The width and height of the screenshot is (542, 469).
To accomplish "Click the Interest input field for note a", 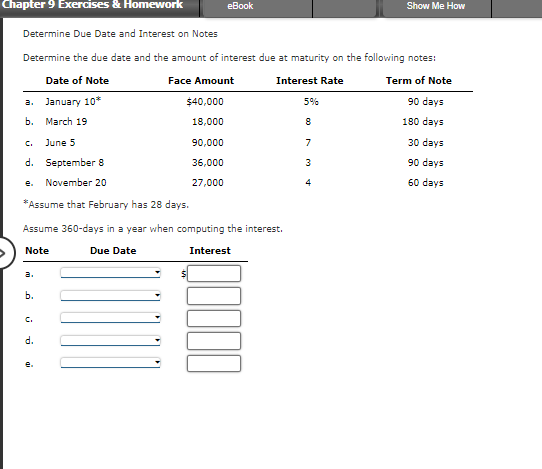I will [214, 273].
